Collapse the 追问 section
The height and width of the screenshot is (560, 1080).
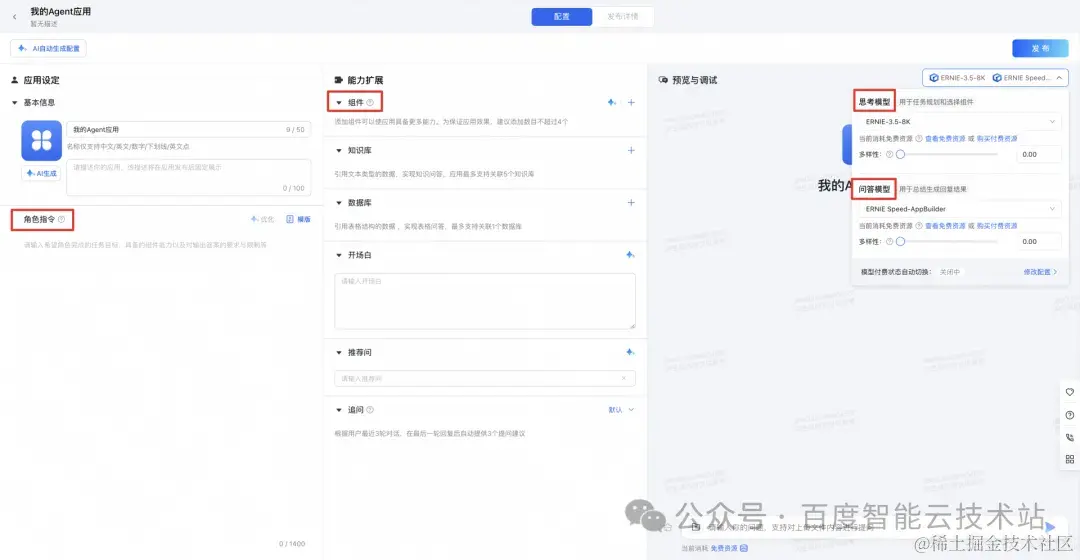click(339, 410)
